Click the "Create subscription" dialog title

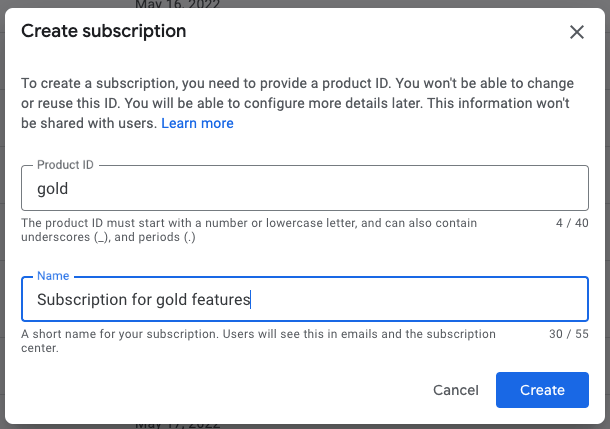103,31
